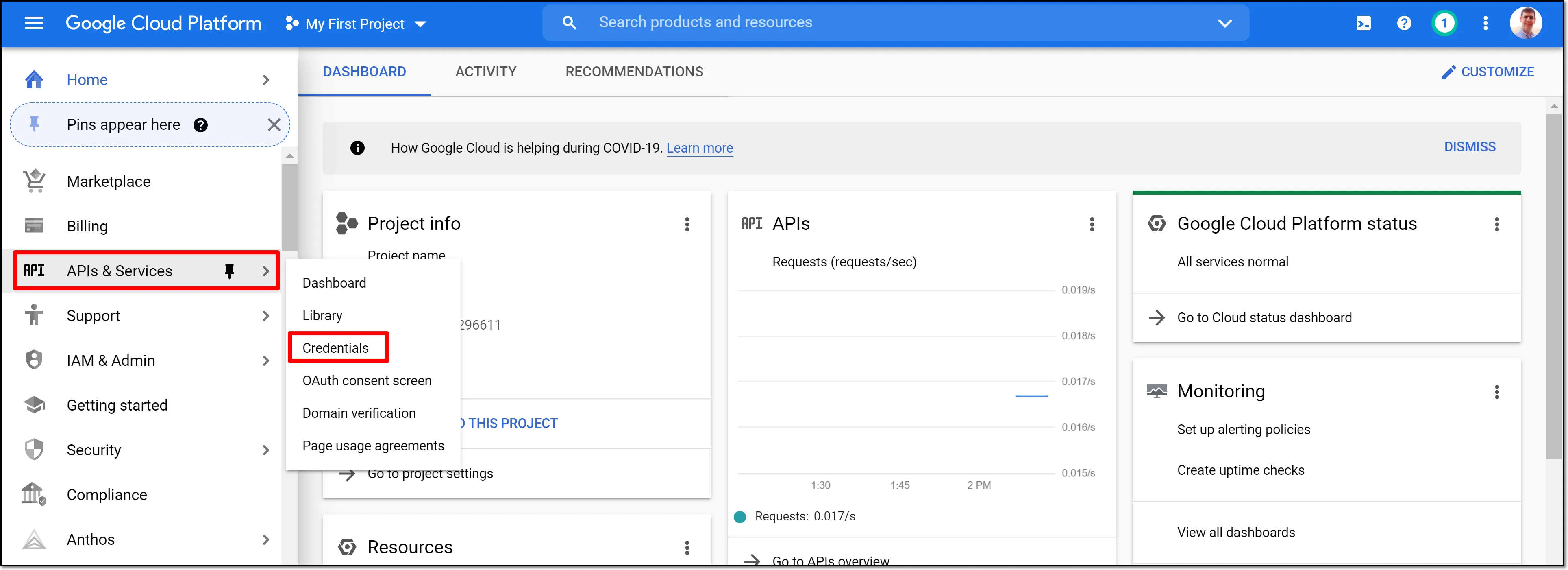Expand the IAM & Admin submenu chevron

[x=265, y=360]
